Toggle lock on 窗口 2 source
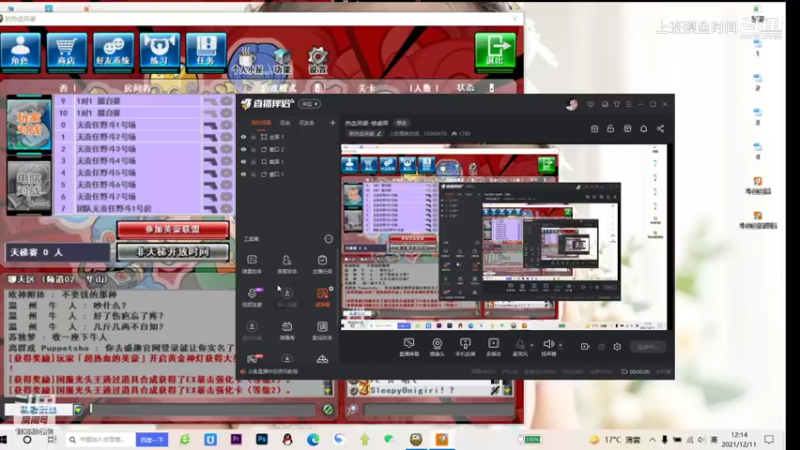800x450 pixels. (x=253, y=149)
